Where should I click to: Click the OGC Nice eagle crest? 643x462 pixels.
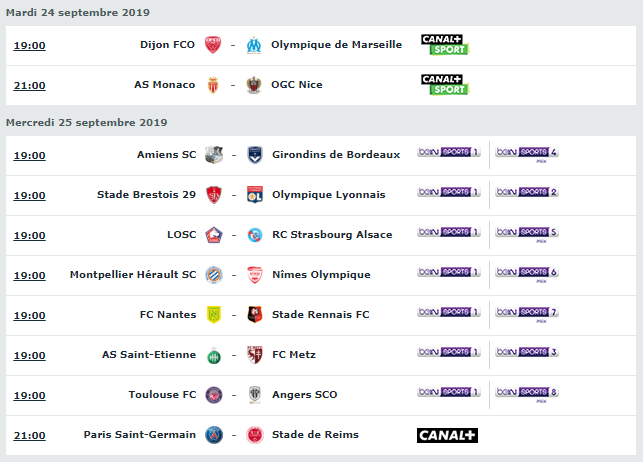click(254, 85)
